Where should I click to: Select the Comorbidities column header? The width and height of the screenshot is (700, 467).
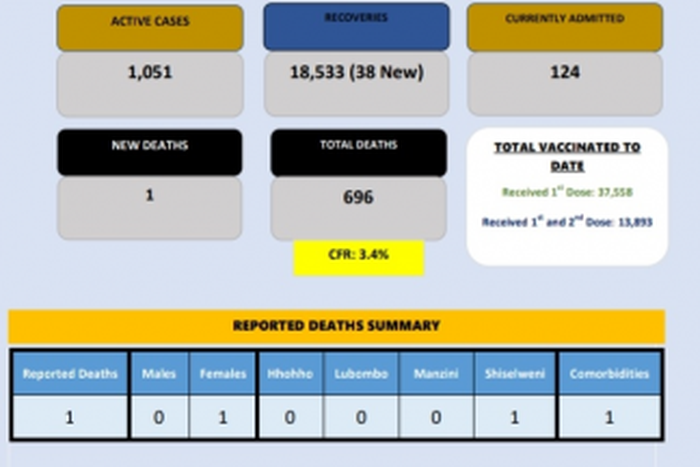coord(609,374)
